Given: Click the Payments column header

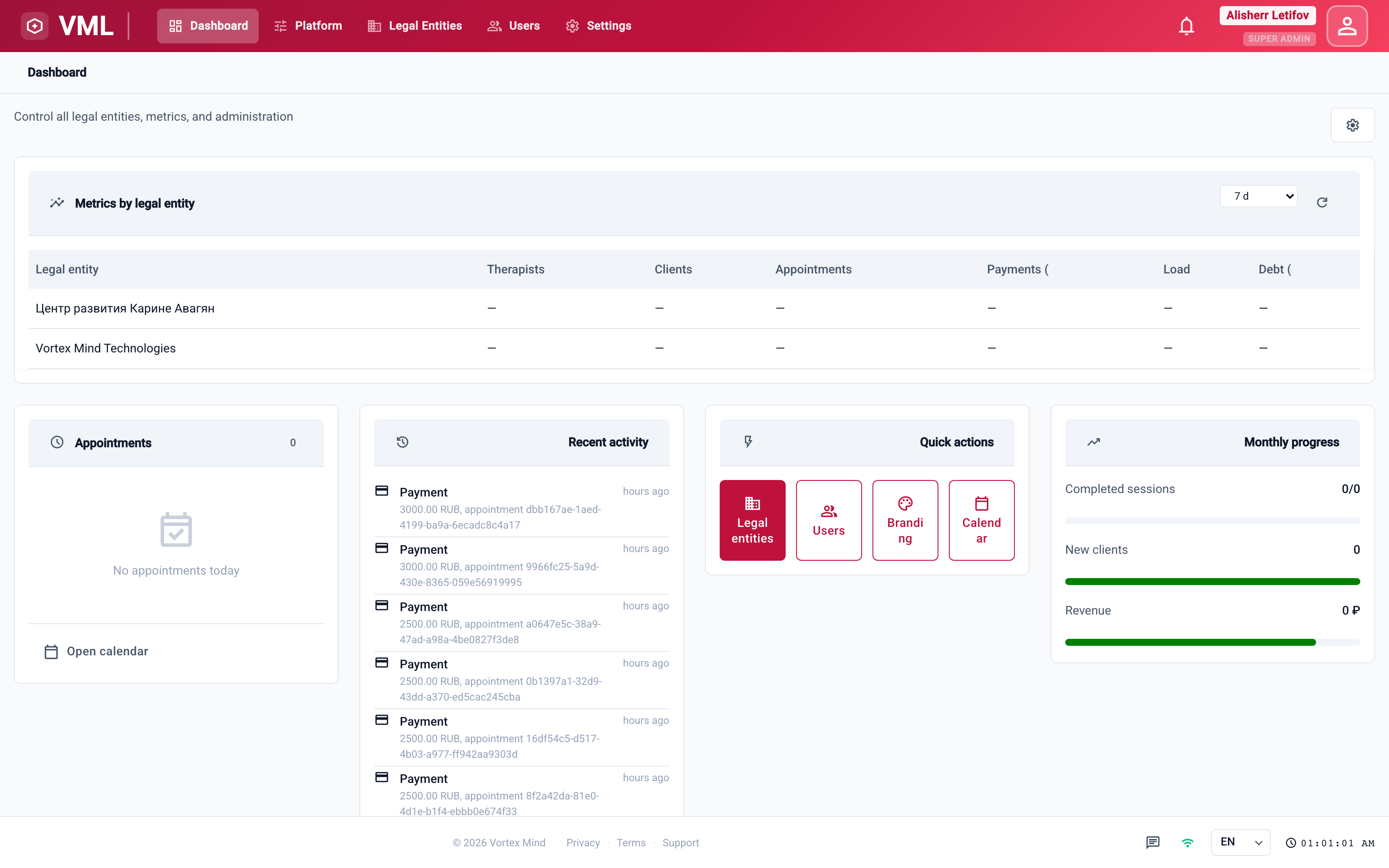Looking at the screenshot, I should pos(1017,269).
